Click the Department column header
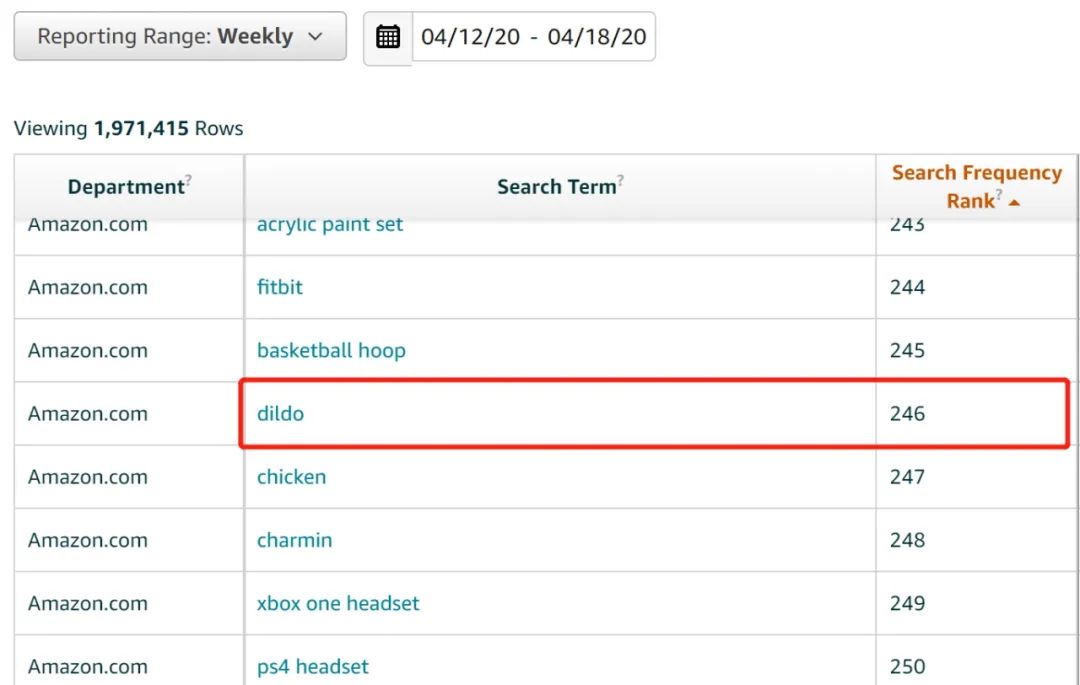 tap(126, 187)
